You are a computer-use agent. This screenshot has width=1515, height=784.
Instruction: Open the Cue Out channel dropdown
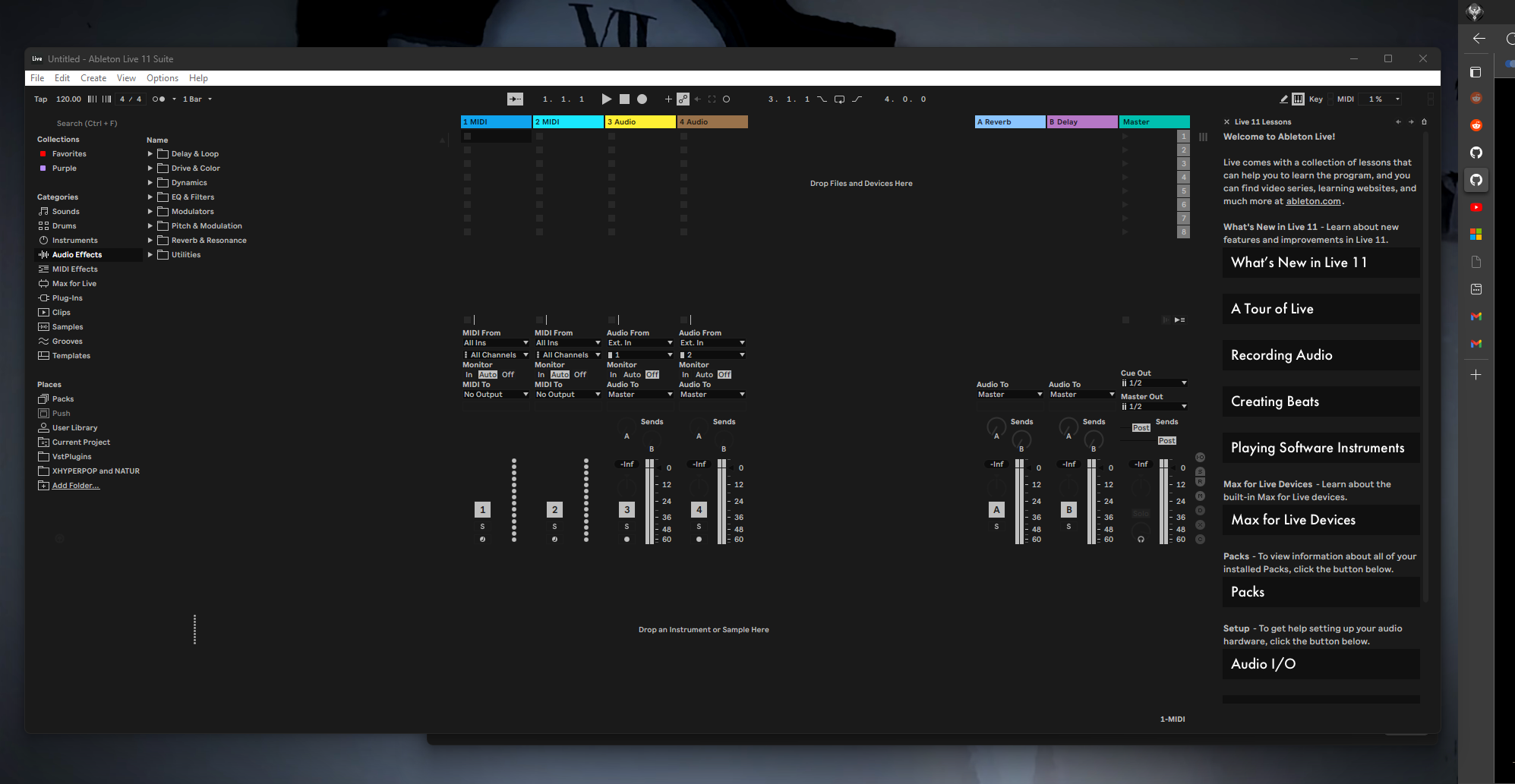click(1153, 383)
